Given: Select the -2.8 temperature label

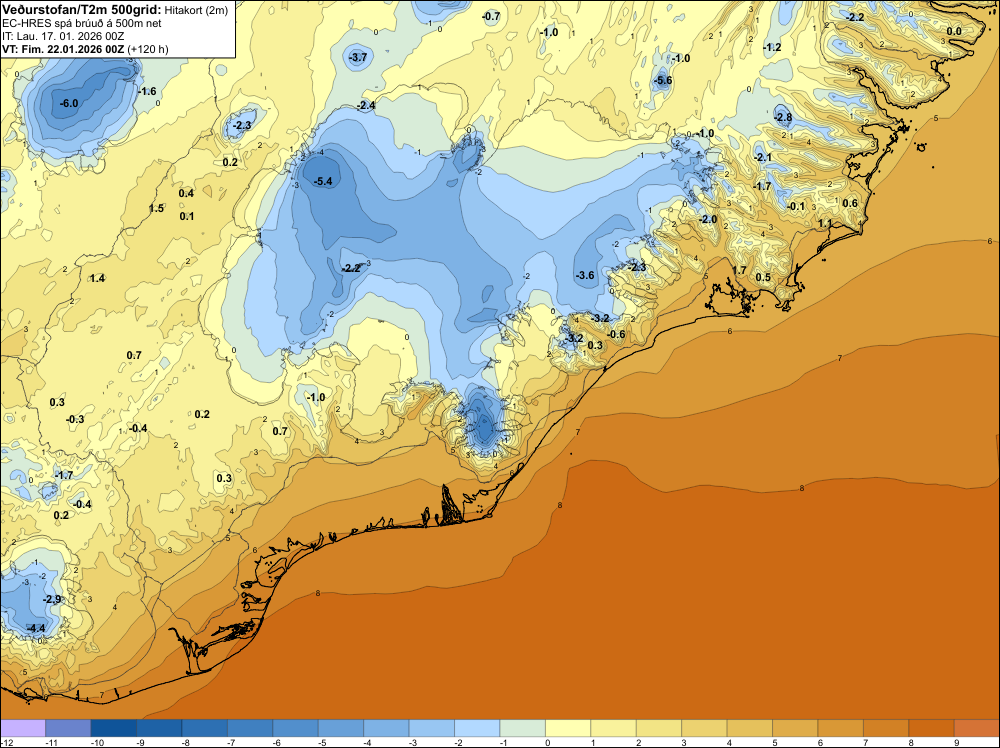Looking at the screenshot, I should (783, 117).
